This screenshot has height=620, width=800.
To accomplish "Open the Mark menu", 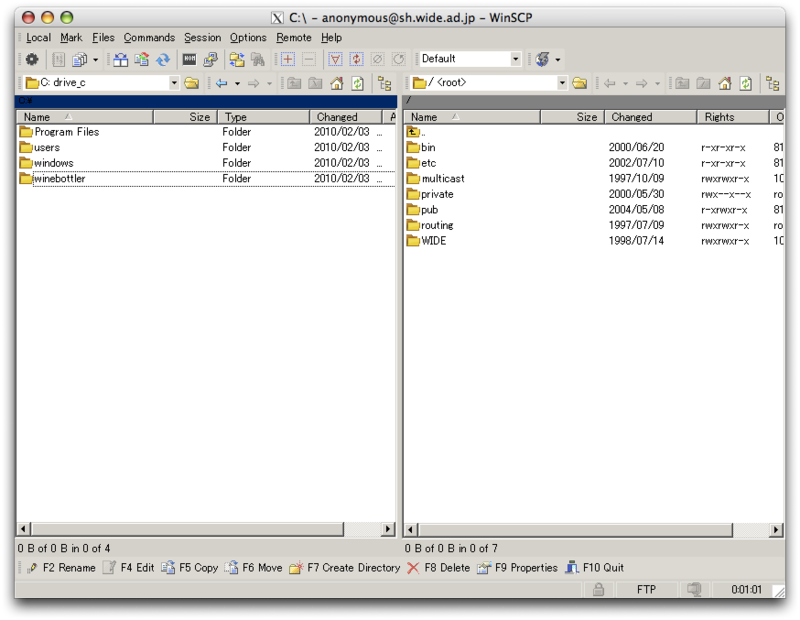I will point(71,38).
